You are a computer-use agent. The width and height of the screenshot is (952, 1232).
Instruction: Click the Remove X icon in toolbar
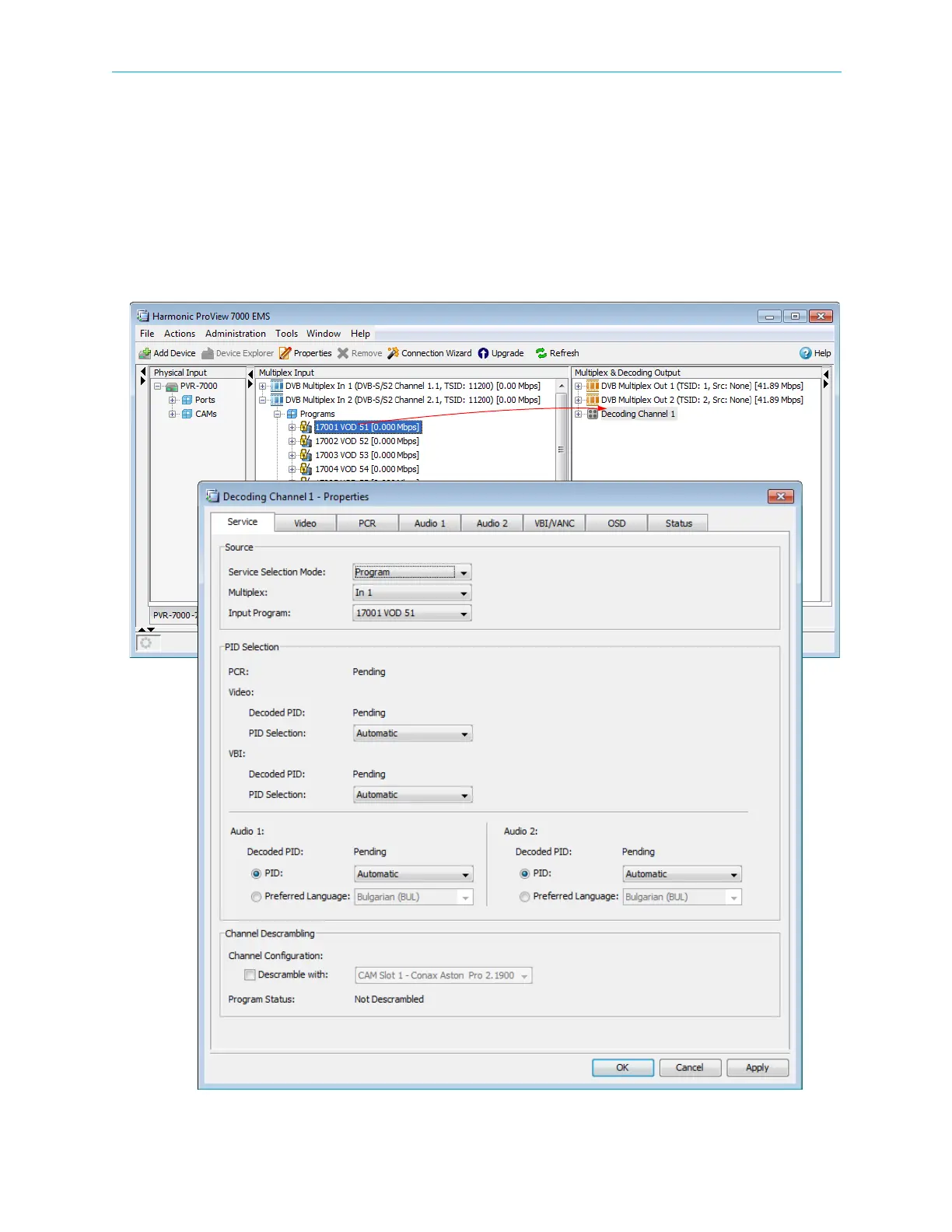(x=343, y=353)
